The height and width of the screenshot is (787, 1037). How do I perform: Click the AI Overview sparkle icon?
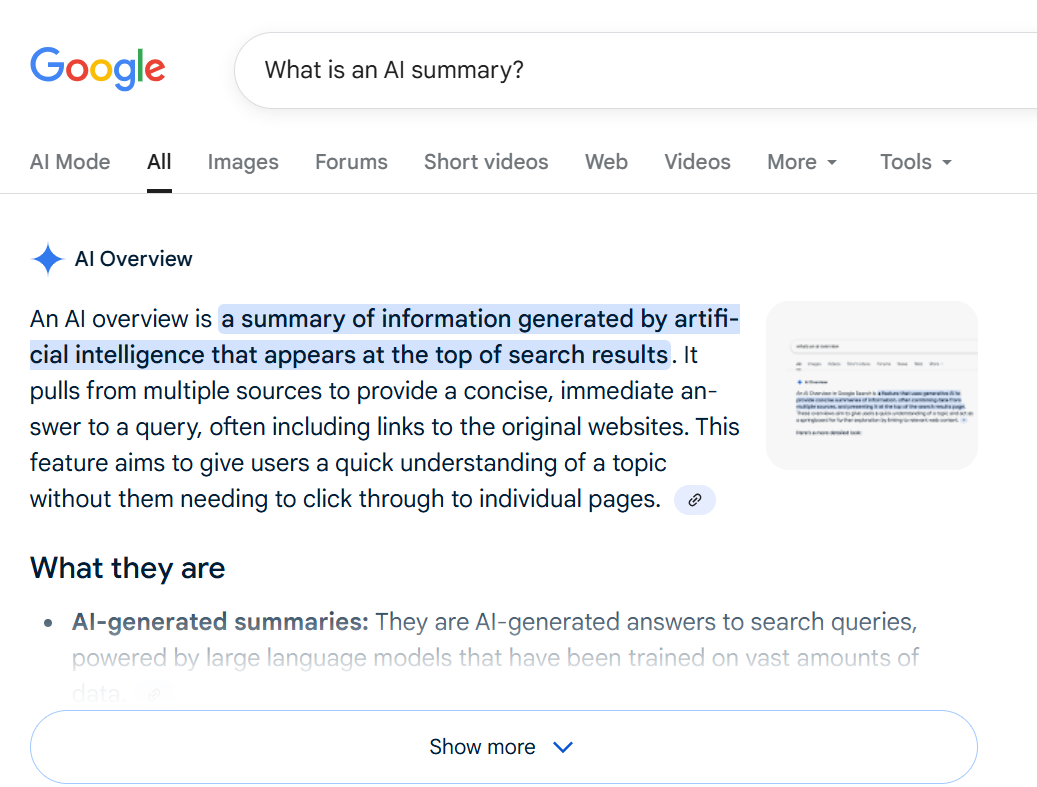coord(47,259)
